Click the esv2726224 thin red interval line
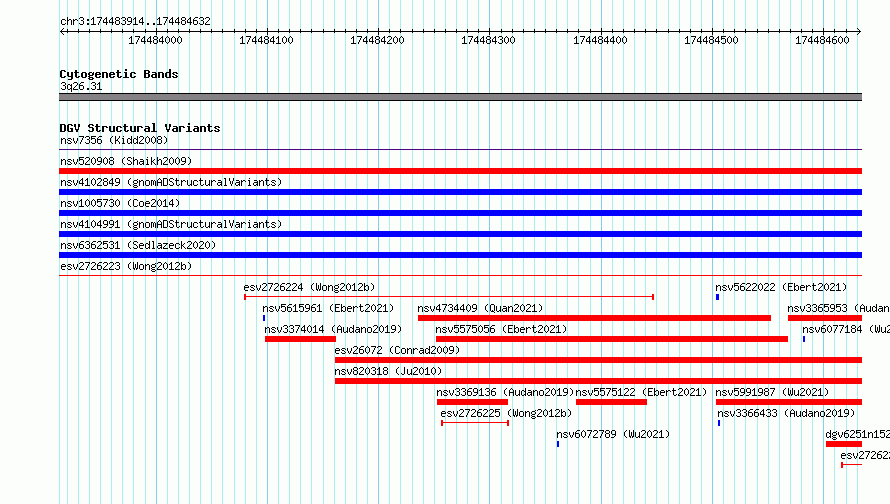 click(449, 297)
